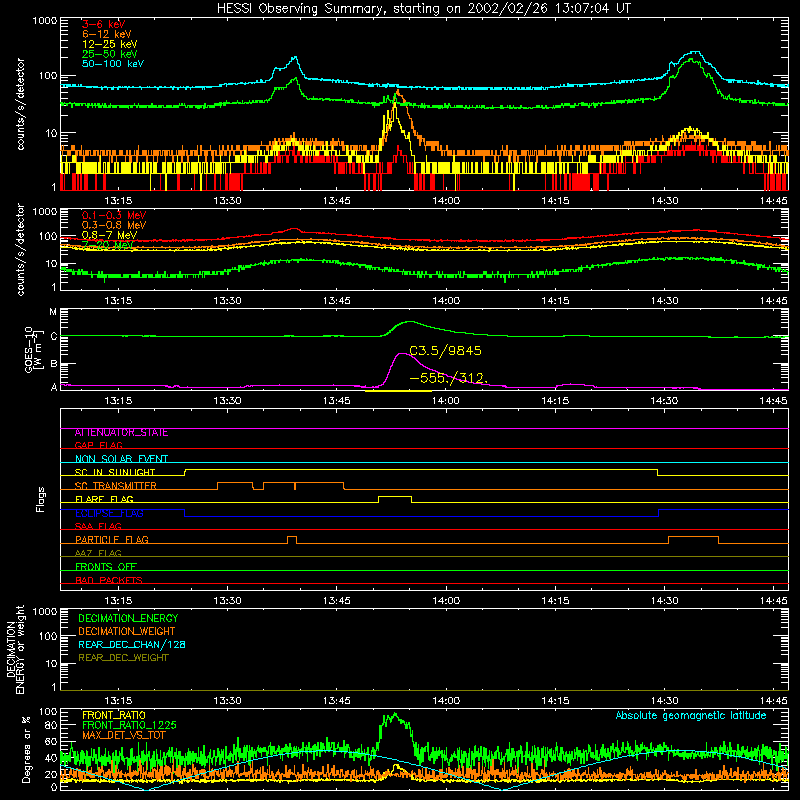The width and height of the screenshot is (800, 800).
Task: Select the 3-6 keV legend label
Action: pos(104,24)
